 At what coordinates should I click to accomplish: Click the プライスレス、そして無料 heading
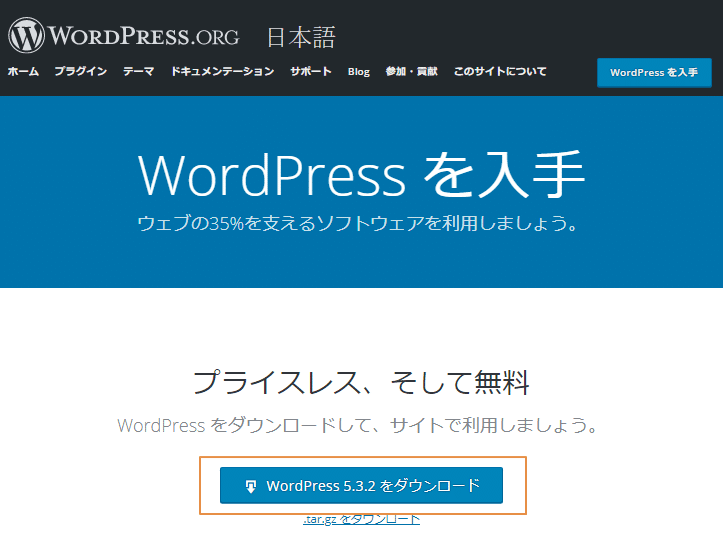(361, 382)
